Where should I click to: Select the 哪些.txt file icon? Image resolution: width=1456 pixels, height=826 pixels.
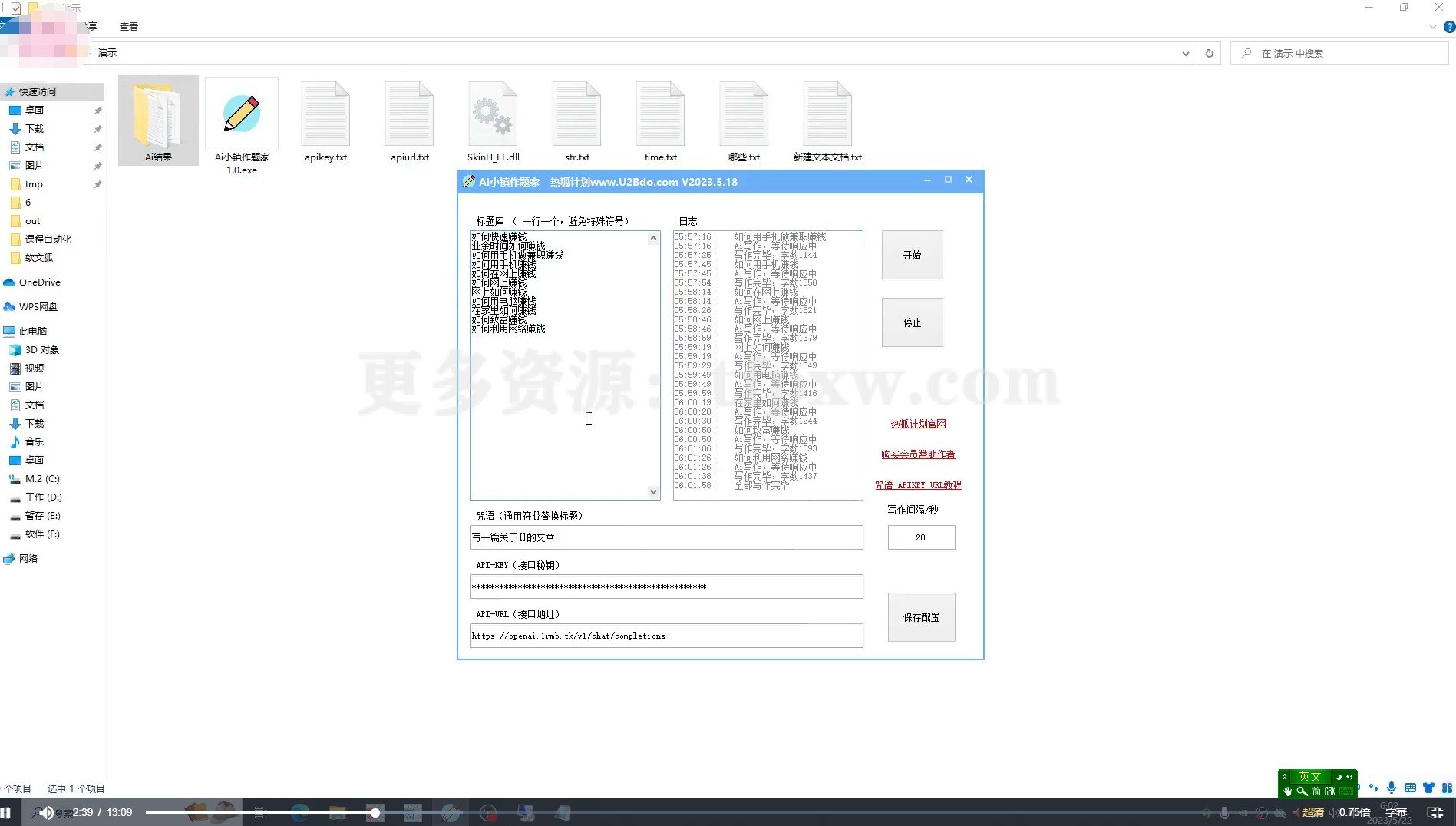[743, 115]
